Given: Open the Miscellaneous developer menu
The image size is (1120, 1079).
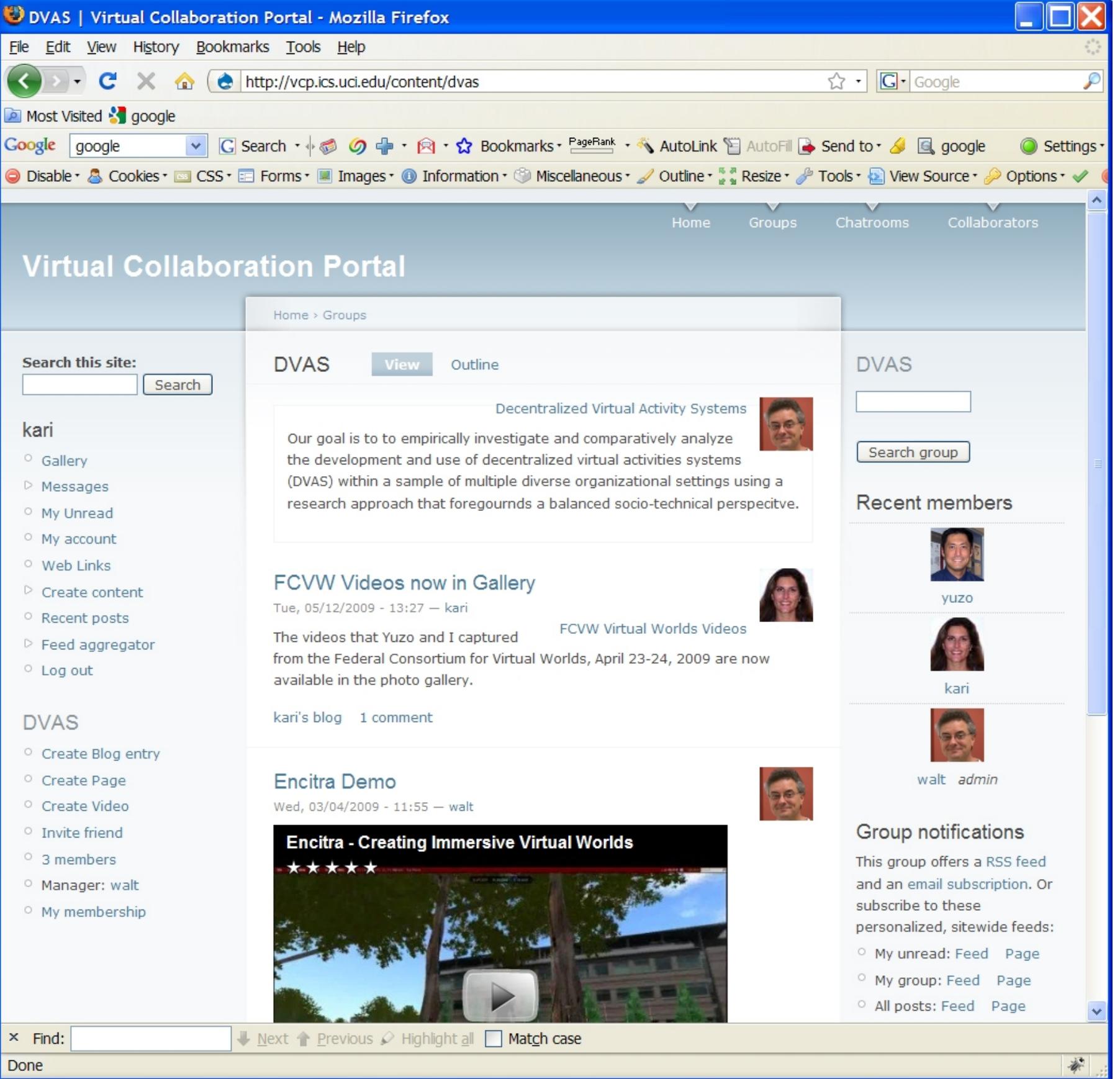Looking at the screenshot, I should point(572,176).
